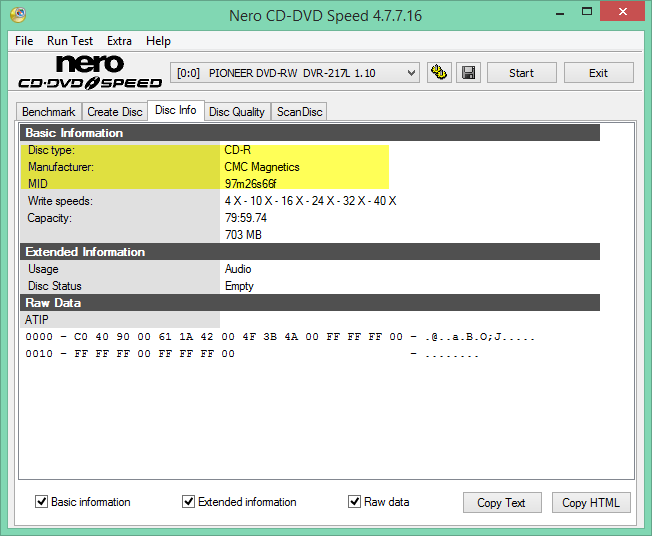Click the 'Raw Data' section header

point(310,303)
